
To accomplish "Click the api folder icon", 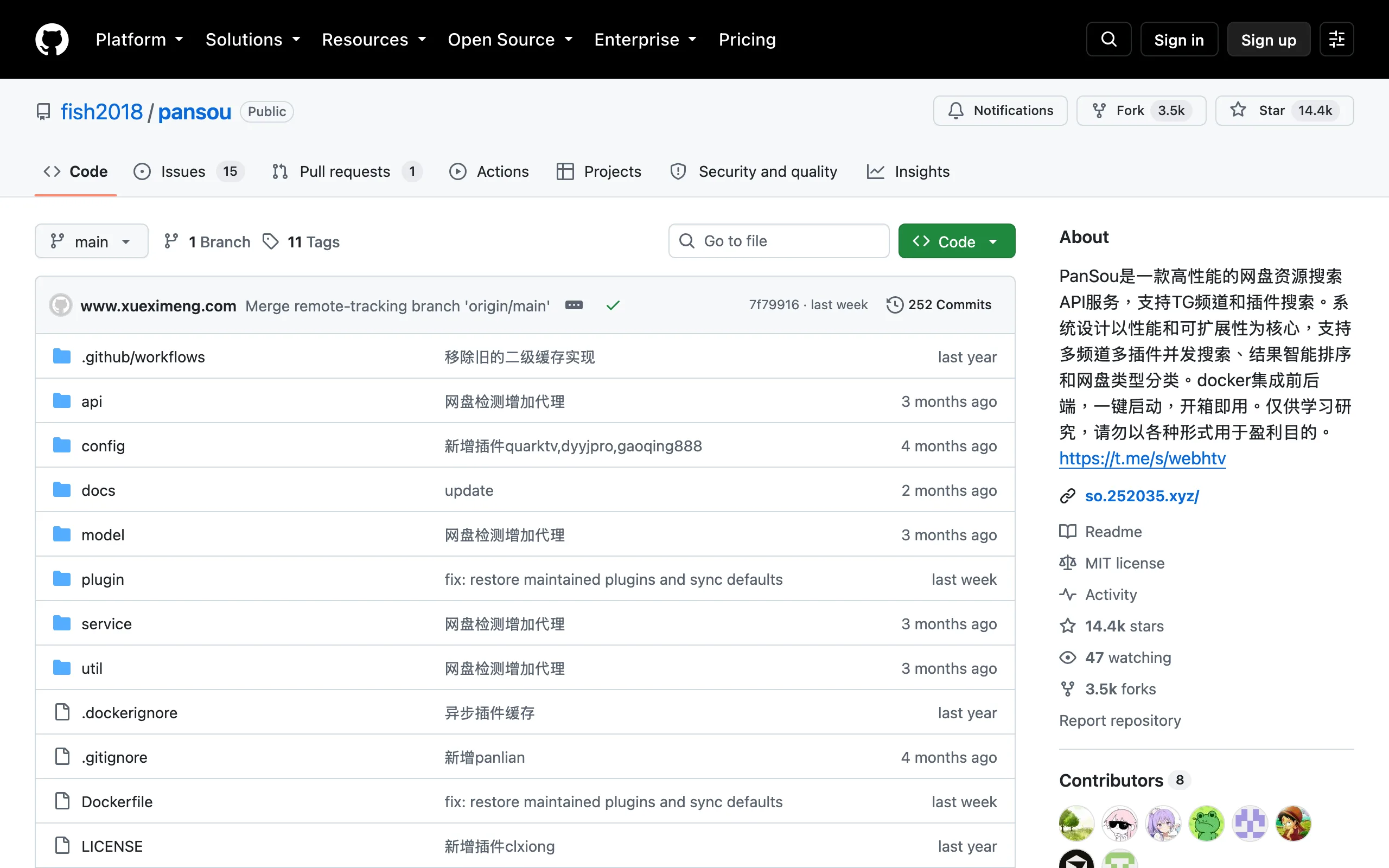I will 61,401.
